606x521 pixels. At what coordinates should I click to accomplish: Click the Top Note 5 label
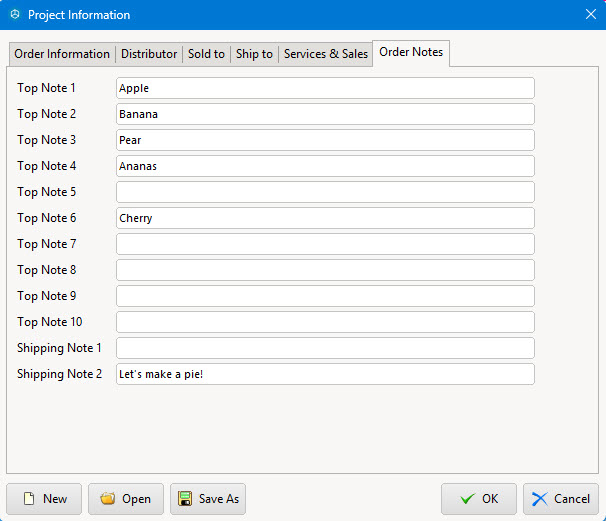(x=46, y=192)
